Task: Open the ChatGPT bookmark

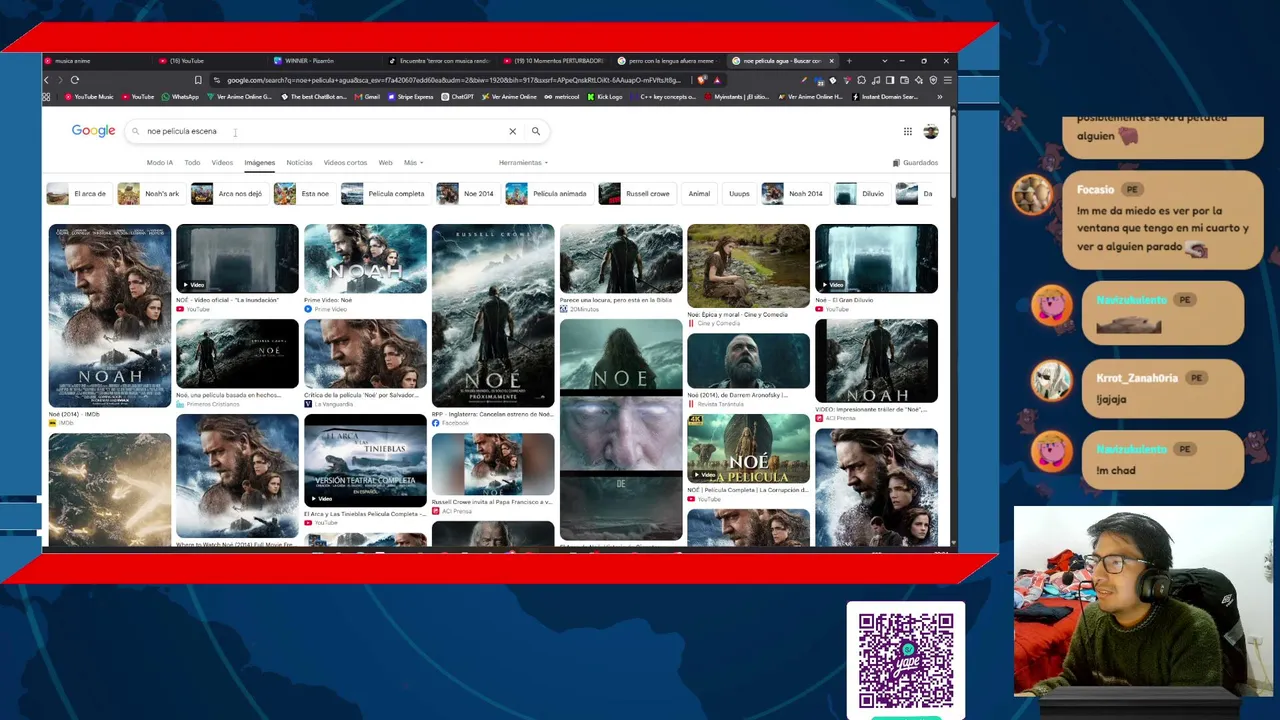Action: pos(458,97)
